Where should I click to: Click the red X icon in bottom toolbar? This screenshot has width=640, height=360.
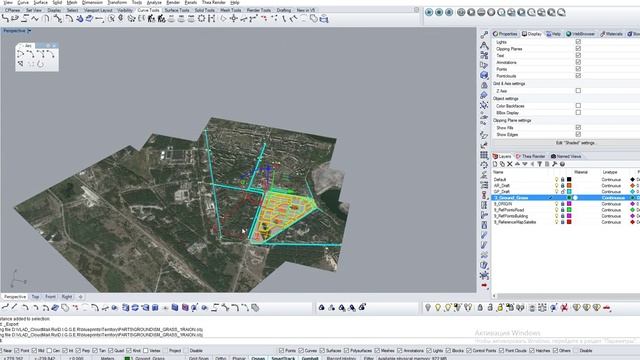564,308
